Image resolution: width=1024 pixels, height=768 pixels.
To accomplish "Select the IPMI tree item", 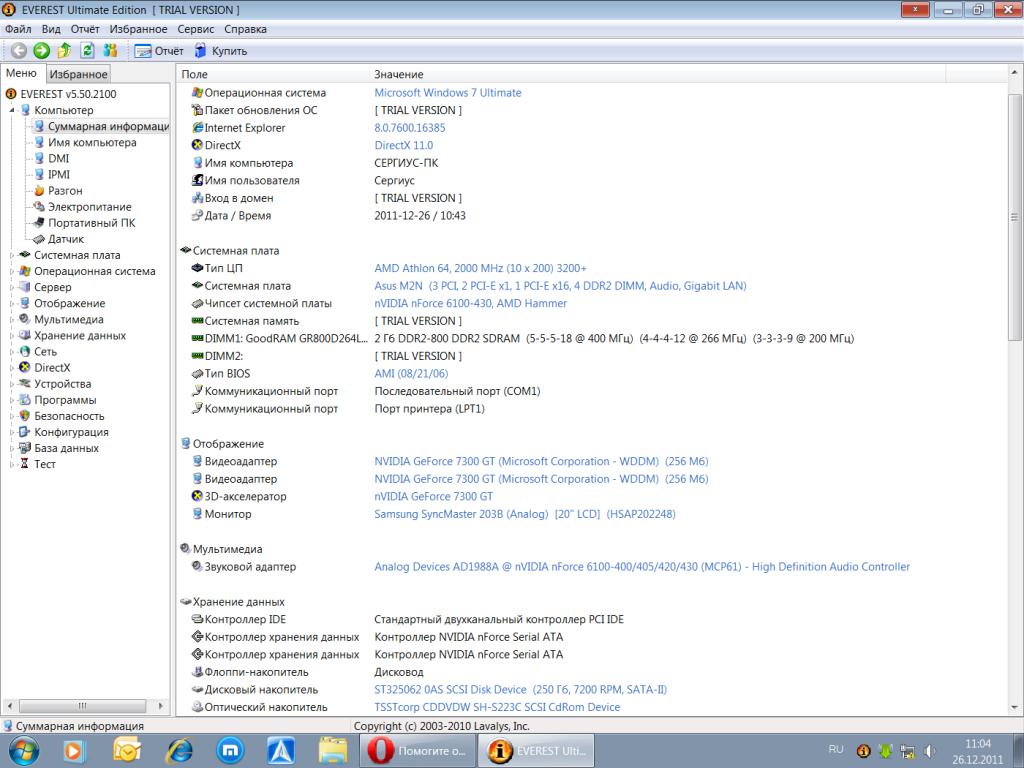I will [59, 174].
